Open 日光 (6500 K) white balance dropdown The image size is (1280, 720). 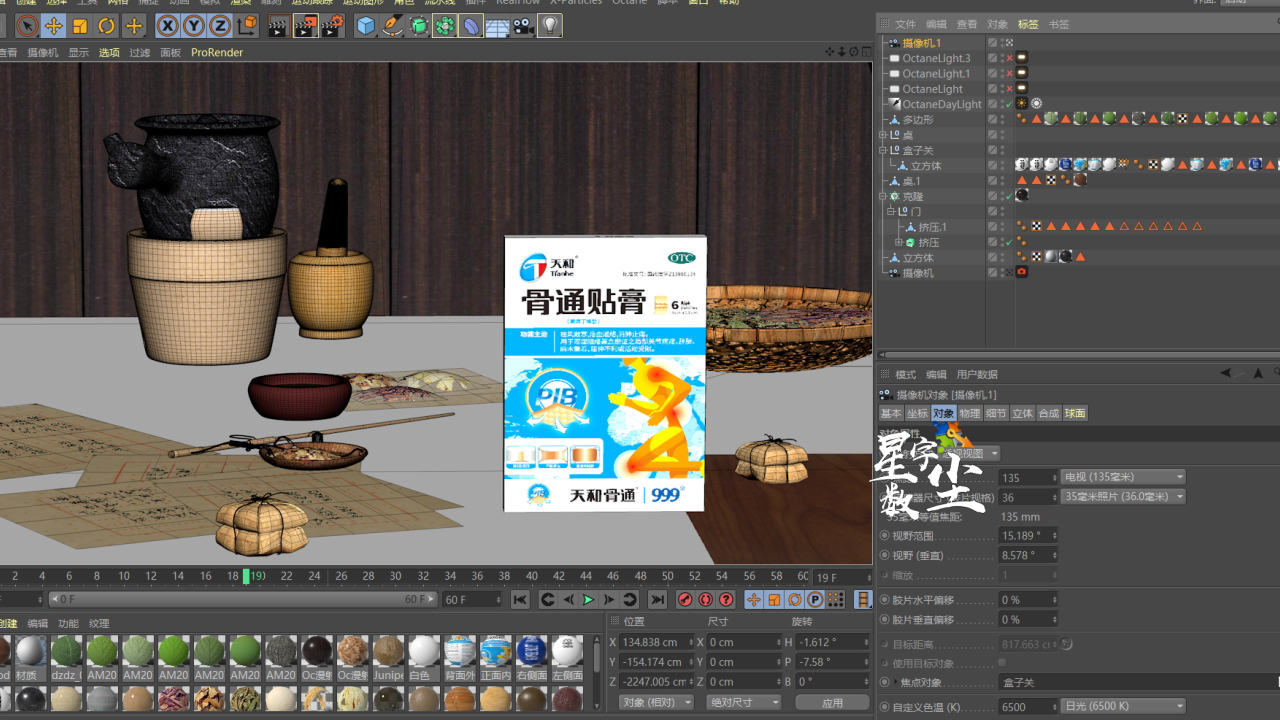coord(1123,706)
